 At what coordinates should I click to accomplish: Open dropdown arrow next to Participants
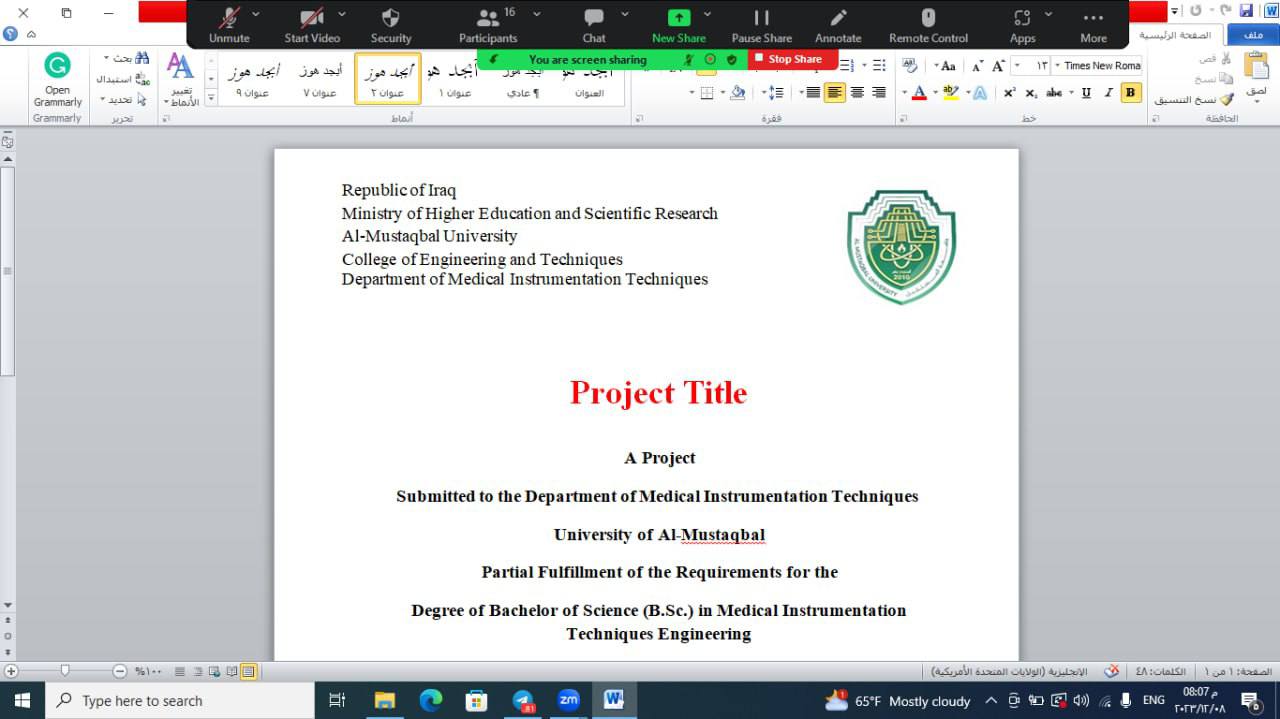(537, 14)
